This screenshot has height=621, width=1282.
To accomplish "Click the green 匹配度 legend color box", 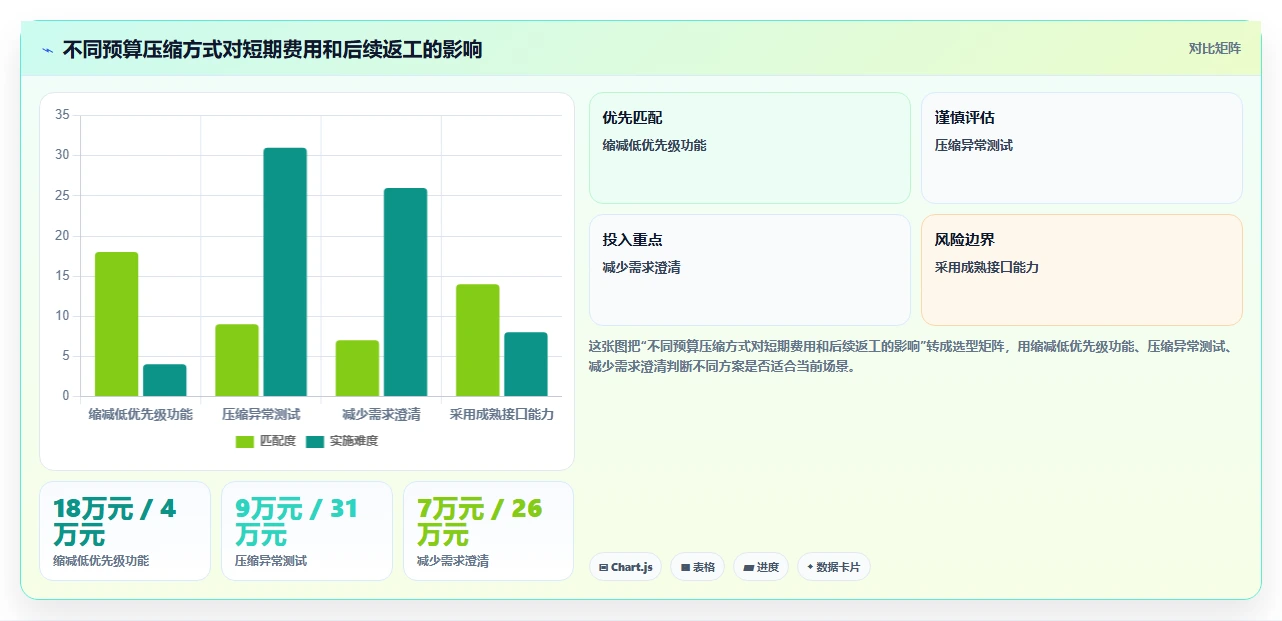I will pos(245,442).
